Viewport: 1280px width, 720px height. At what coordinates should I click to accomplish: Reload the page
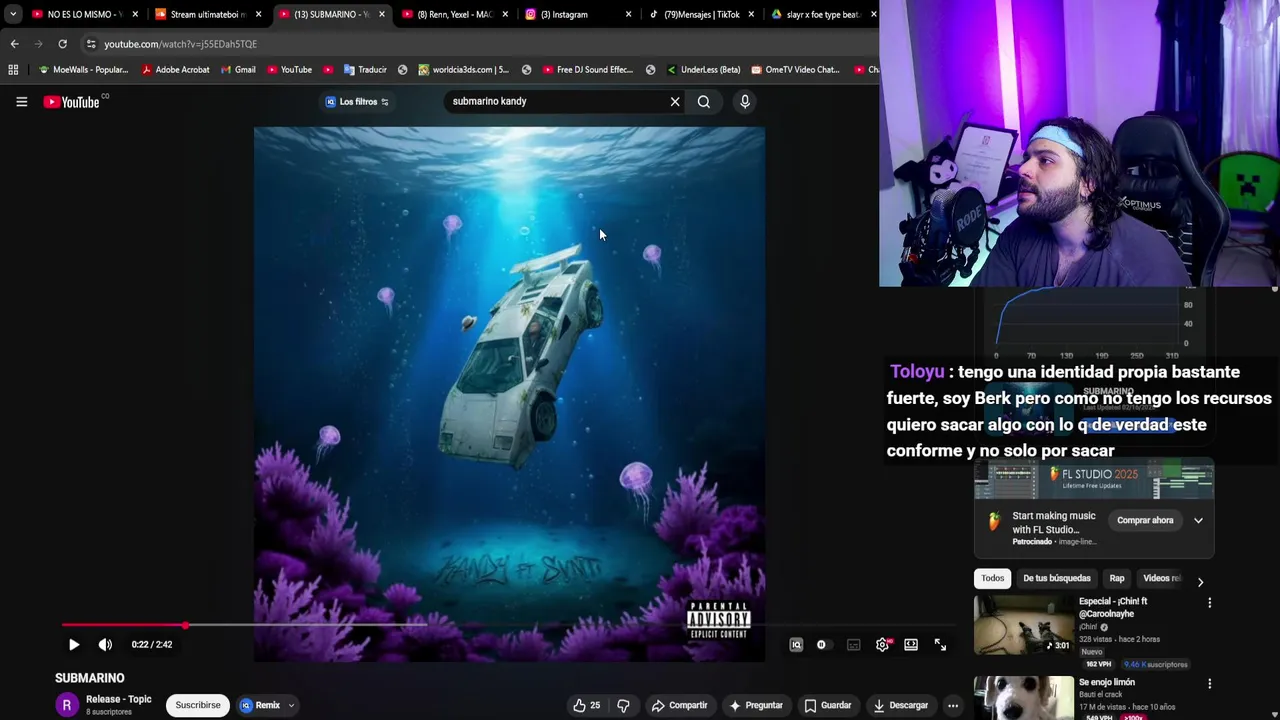click(x=62, y=44)
